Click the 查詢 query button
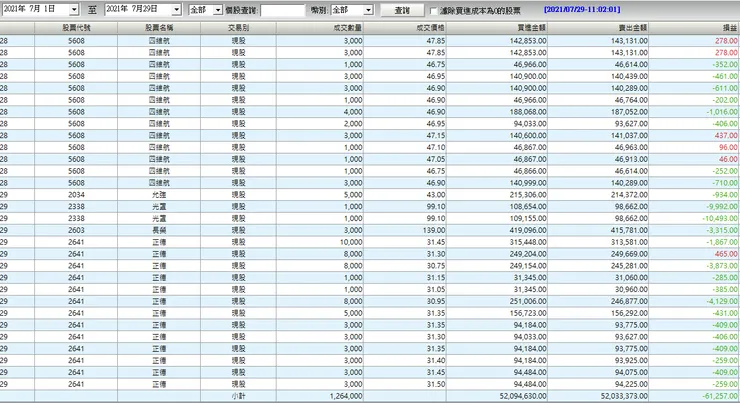This screenshot has height=404, width=740. pos(402,10)
